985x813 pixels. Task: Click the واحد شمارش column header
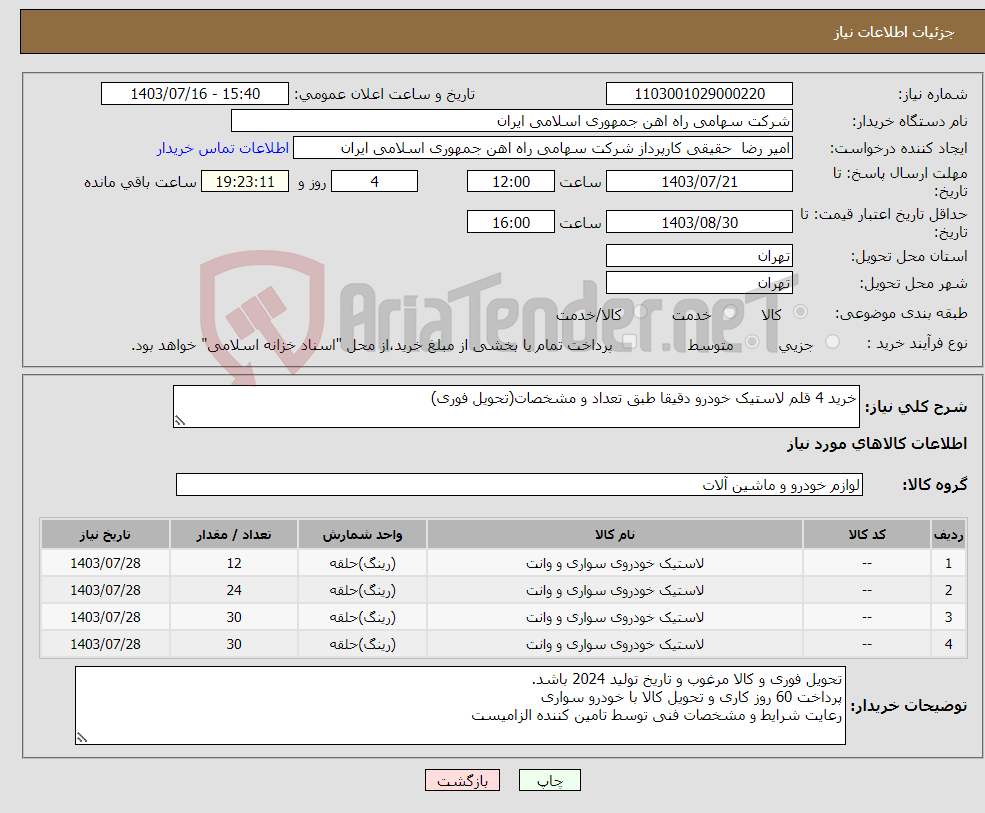pos(362,535)
